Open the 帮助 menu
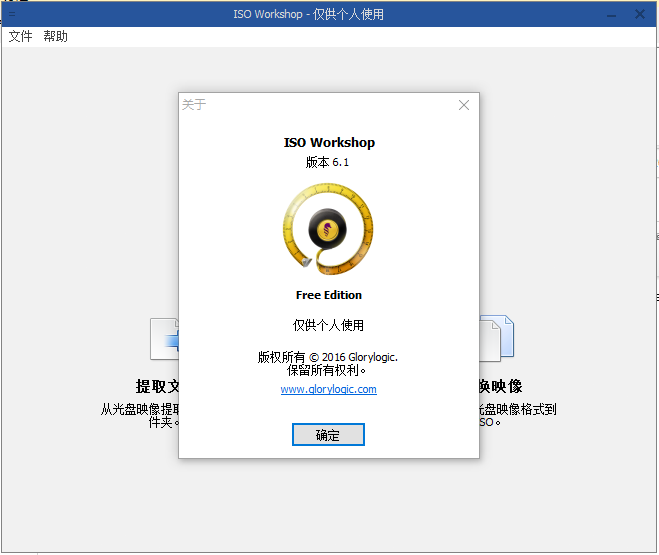The height and width of the screenshot is (555, 659). click(x=55, y=37)
